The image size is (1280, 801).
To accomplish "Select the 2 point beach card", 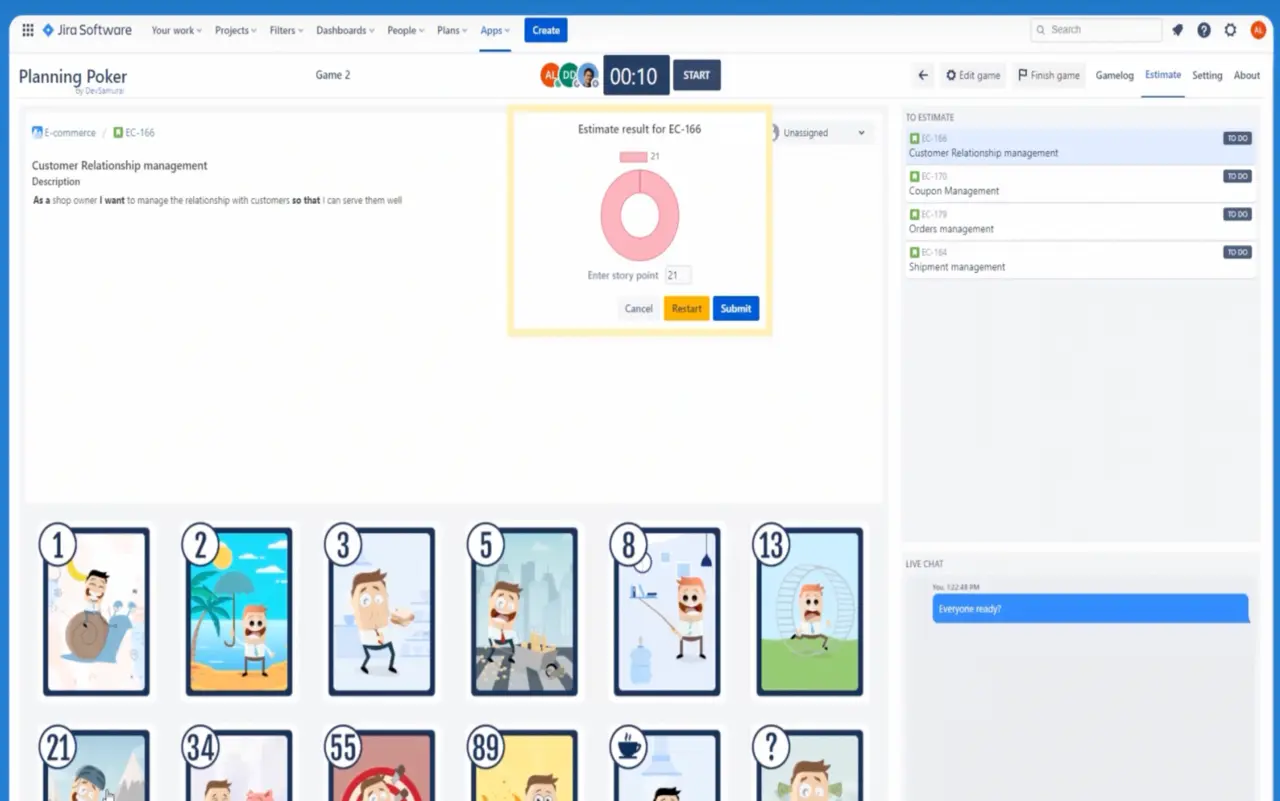I will (238, 612).
